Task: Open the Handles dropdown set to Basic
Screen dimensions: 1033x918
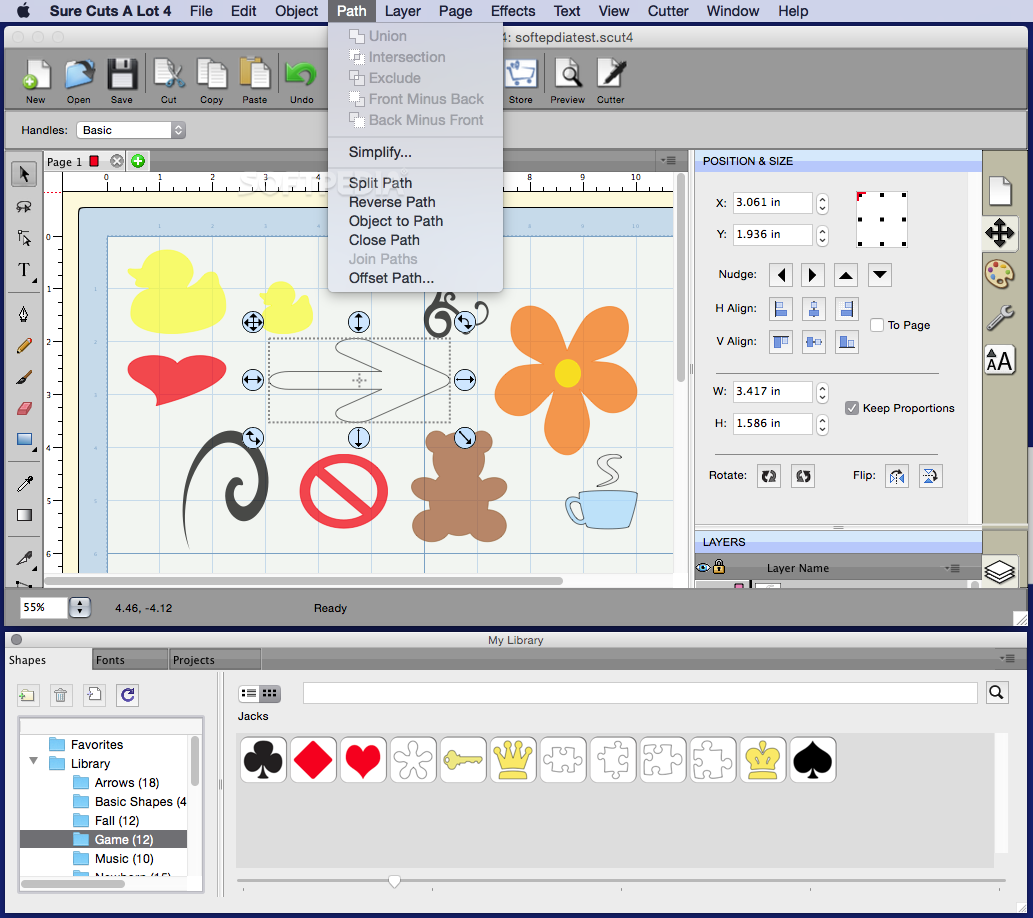Action: [x=131, y=130]
